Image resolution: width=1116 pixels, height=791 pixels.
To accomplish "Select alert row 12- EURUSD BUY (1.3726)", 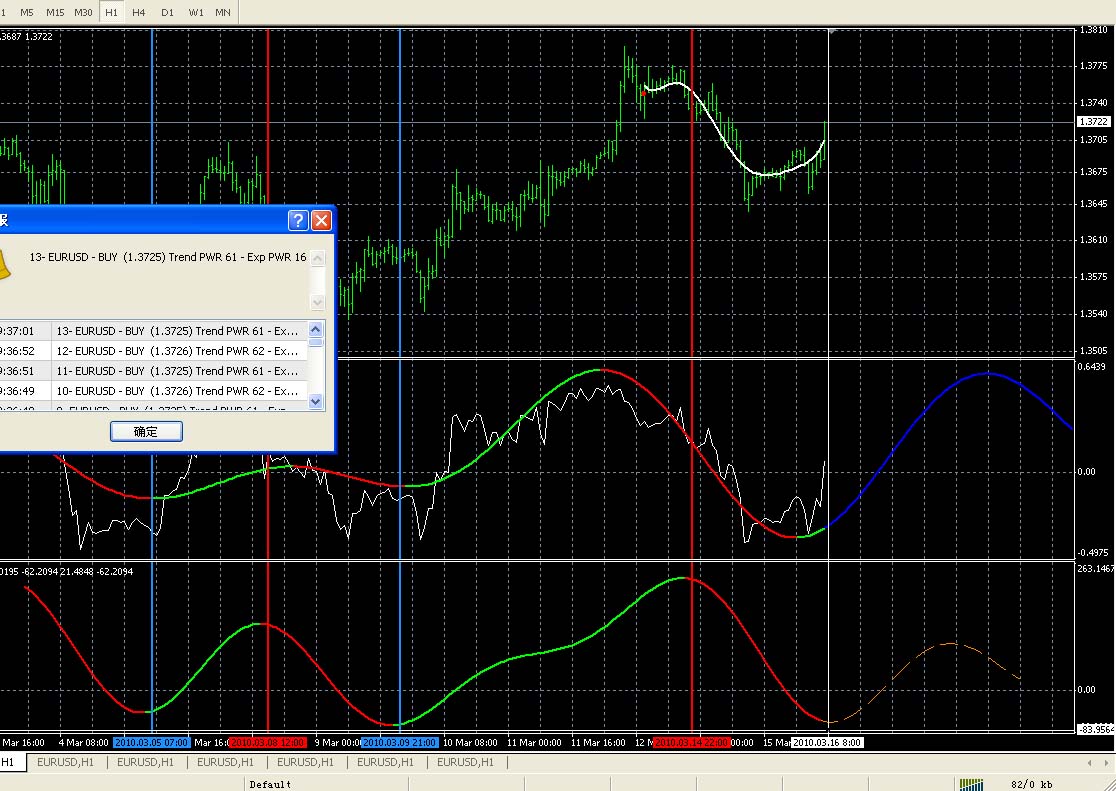I will pos(154,351).
